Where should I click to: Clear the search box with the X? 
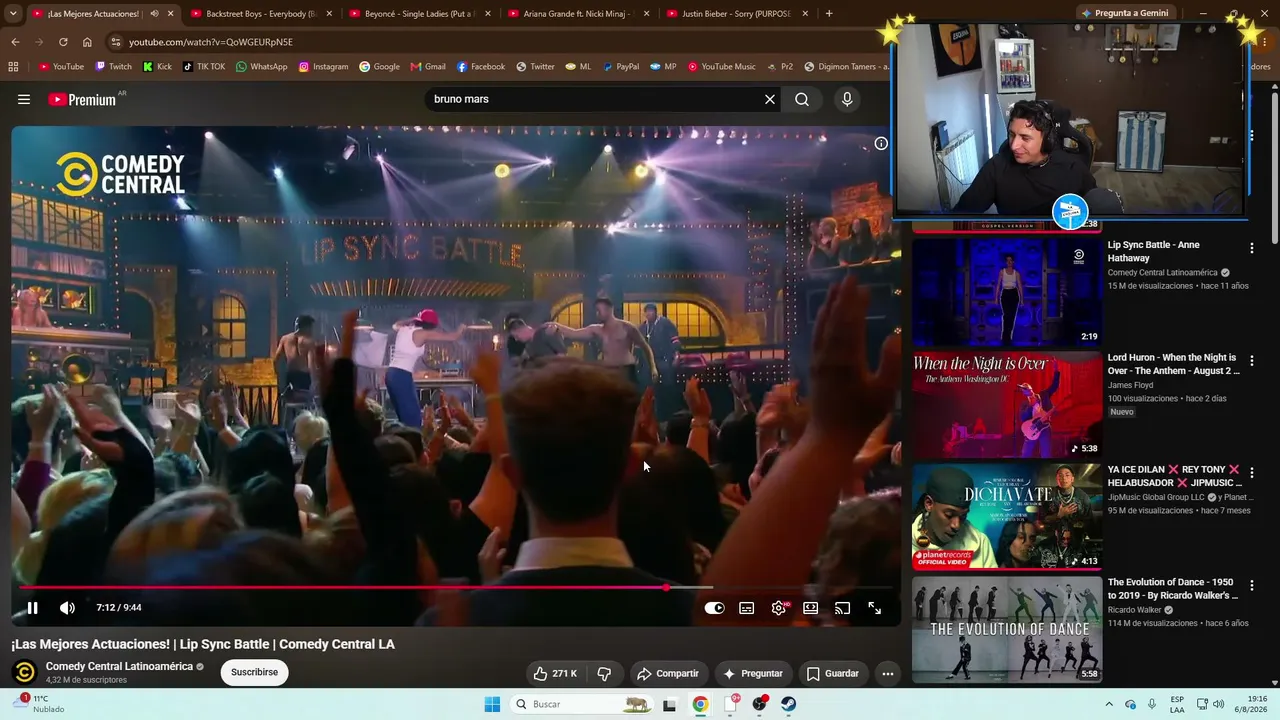tap(770, 99)
